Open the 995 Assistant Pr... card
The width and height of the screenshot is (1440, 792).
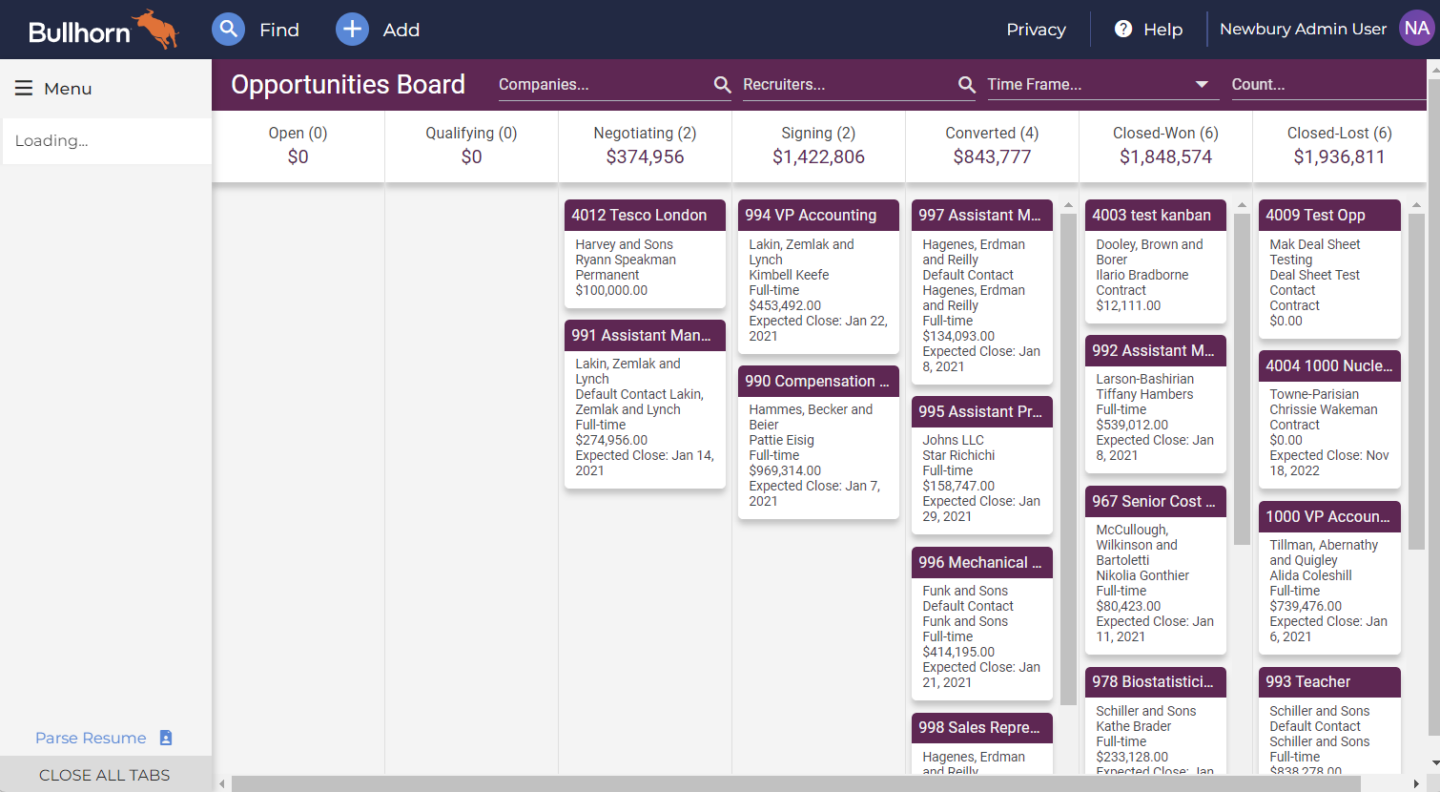(982, 465)
